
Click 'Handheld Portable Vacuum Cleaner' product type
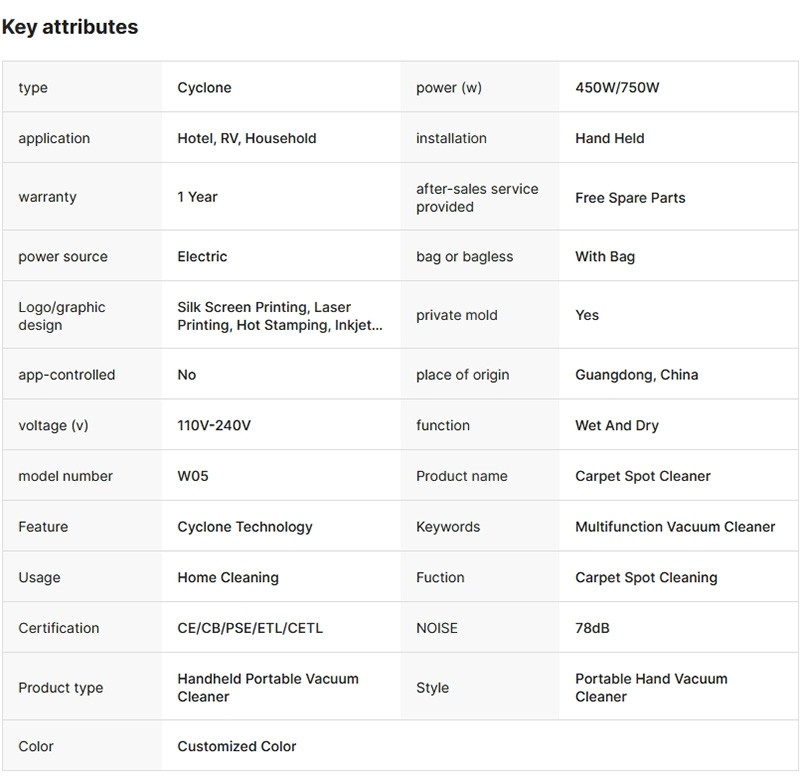click(x=267, y=687)
